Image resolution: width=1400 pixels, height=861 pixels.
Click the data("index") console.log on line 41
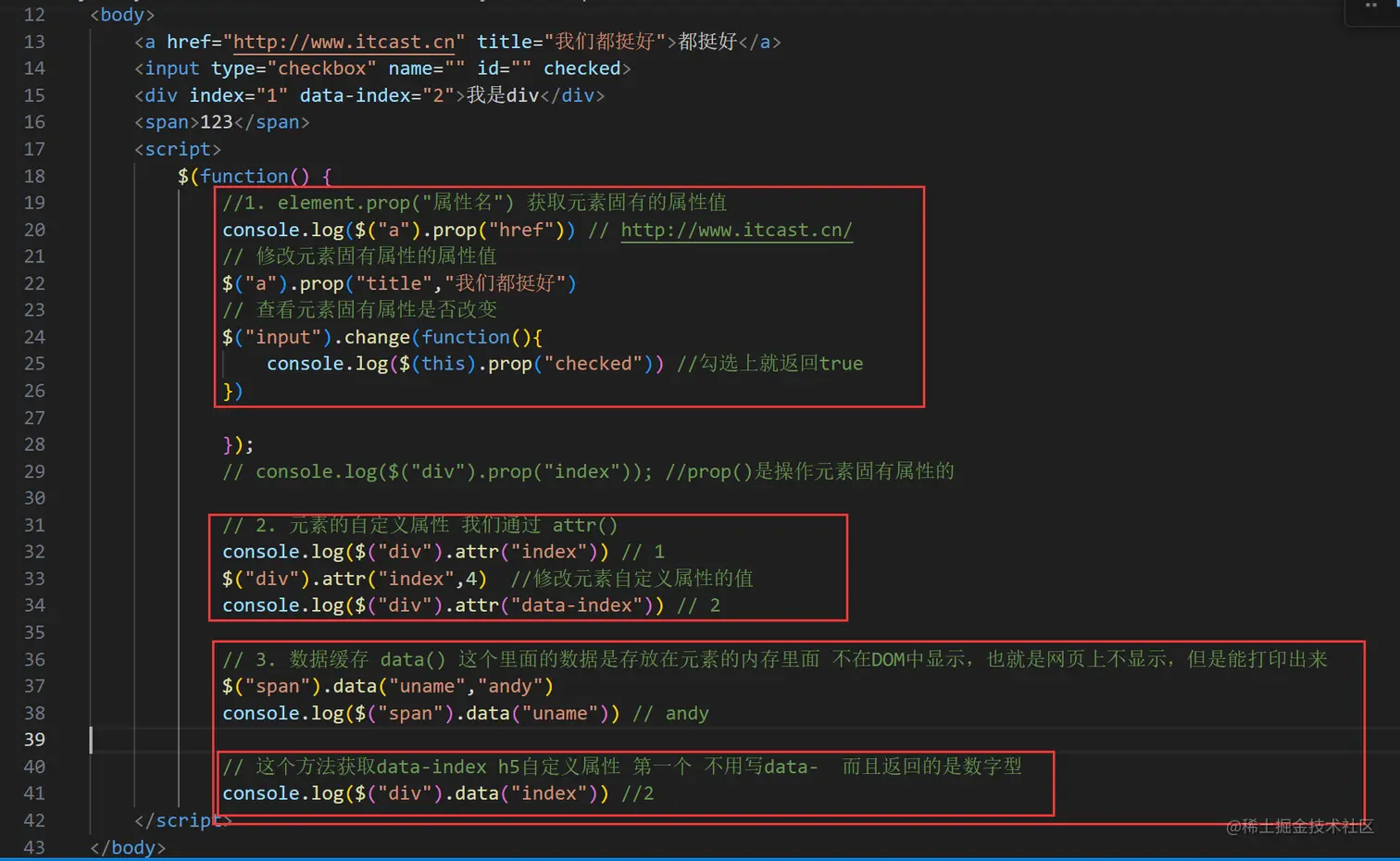(416, 793)
